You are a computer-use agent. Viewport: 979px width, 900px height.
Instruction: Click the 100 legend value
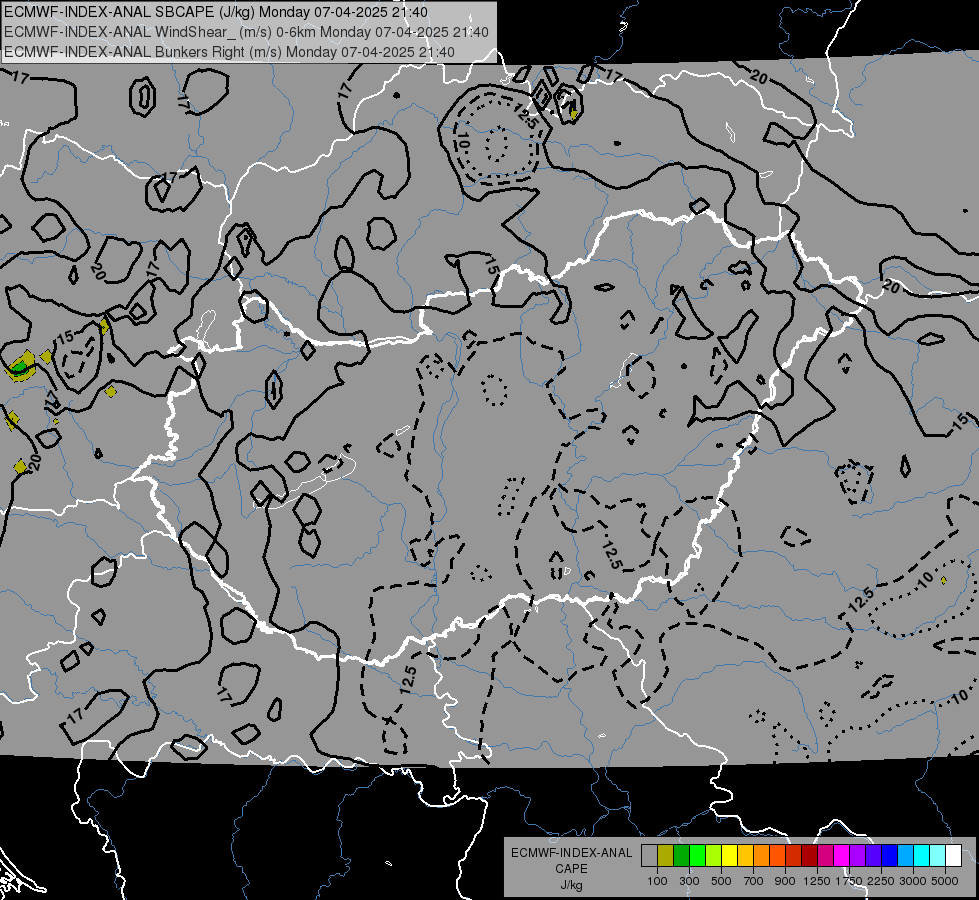coord(657,881)
